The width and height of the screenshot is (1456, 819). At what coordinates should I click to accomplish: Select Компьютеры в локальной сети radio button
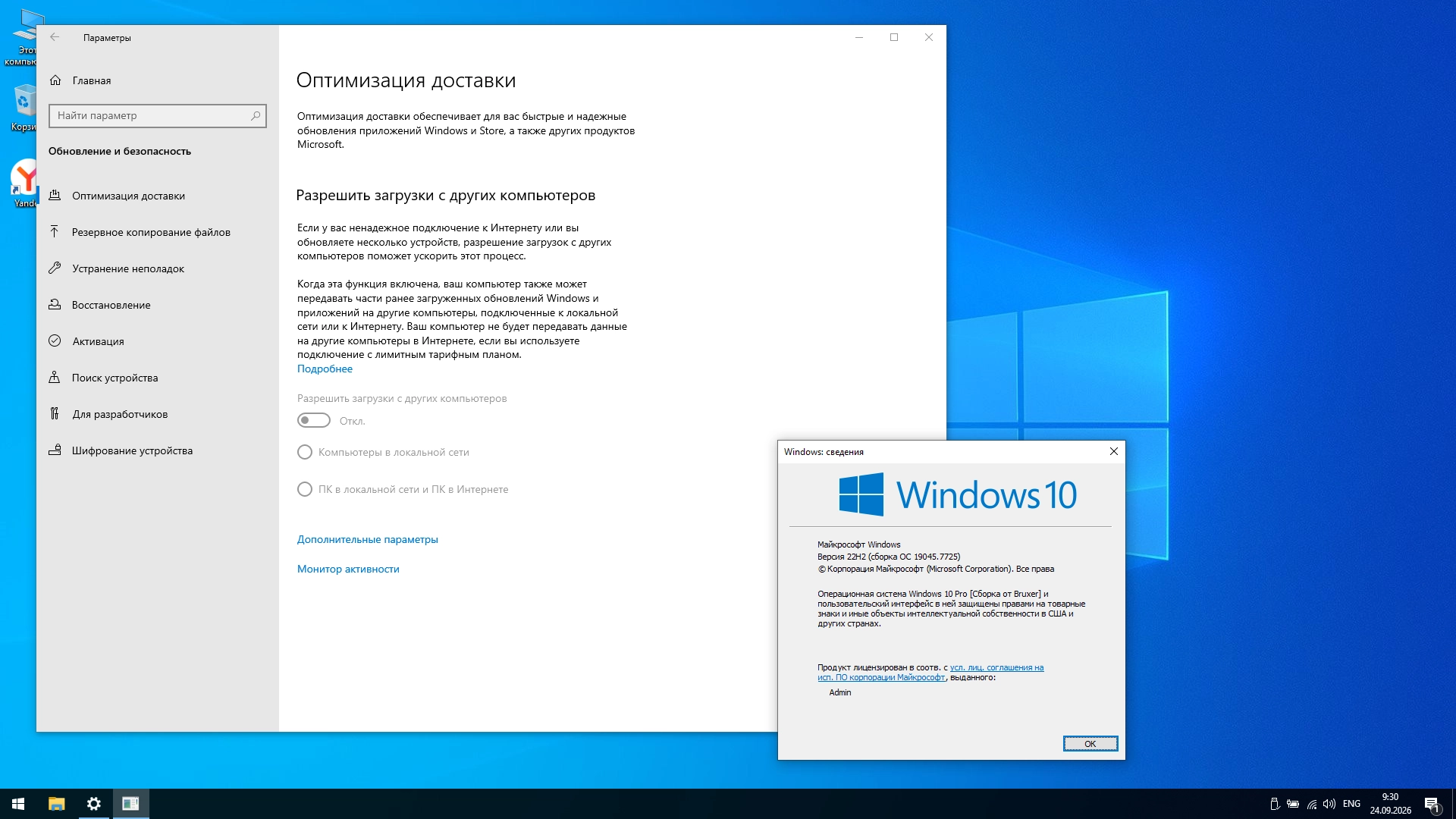(x=305, y=453)
